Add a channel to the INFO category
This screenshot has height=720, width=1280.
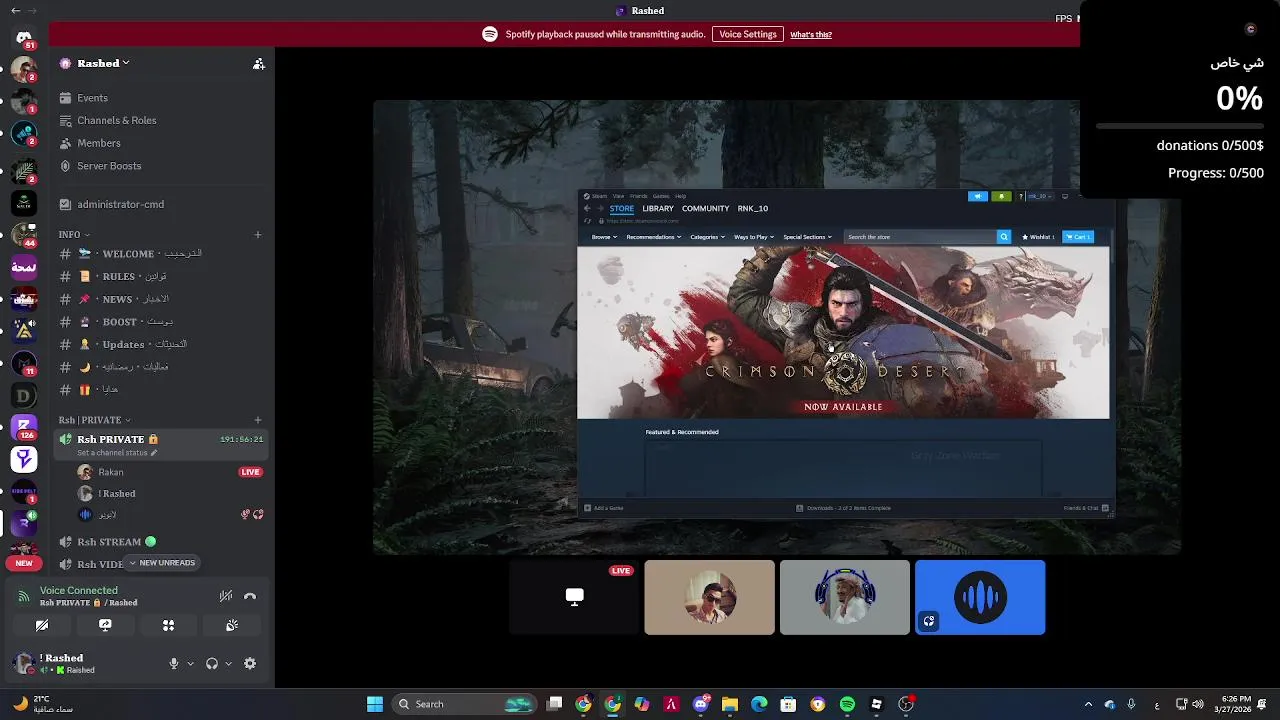tap(258, 235)
